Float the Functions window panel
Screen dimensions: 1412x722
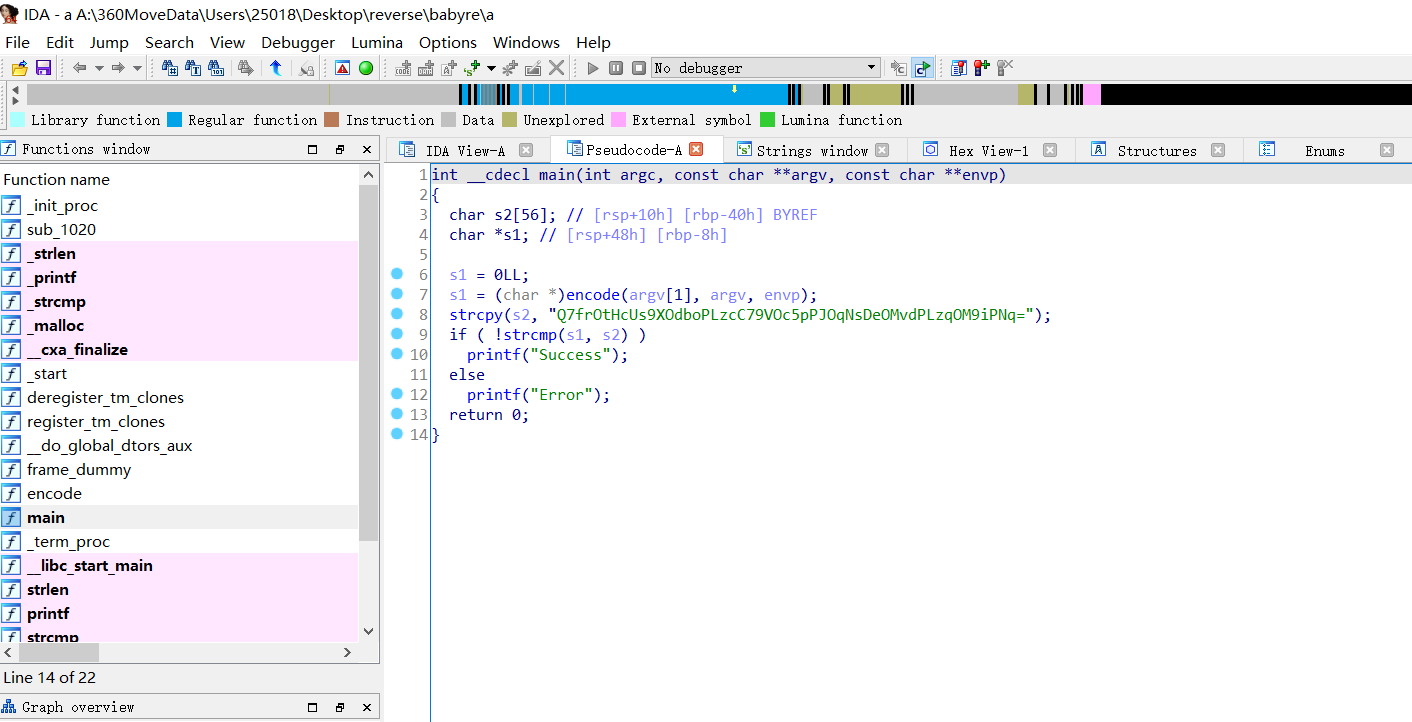pyautogui.click(x=340, y=149)
